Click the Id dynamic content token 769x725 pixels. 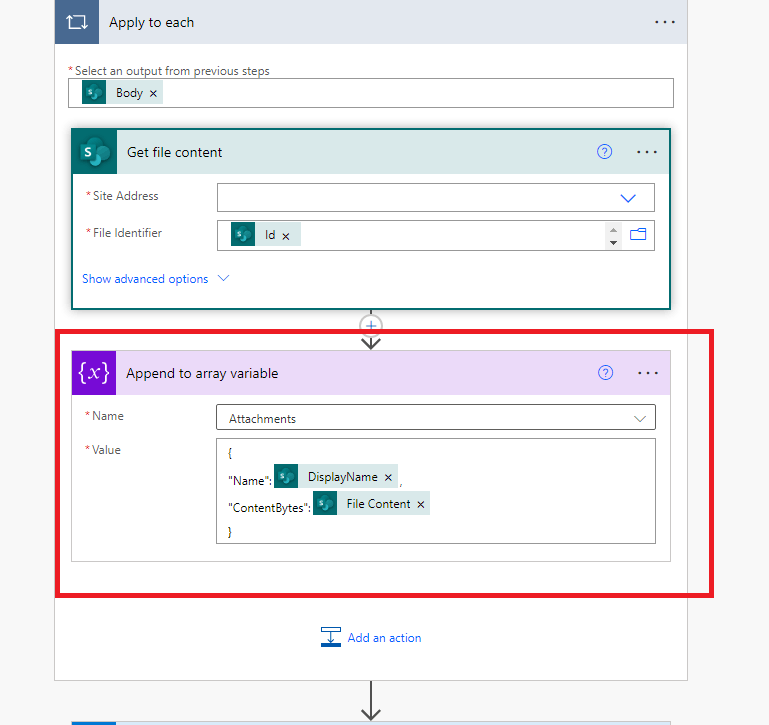[265, 234]
